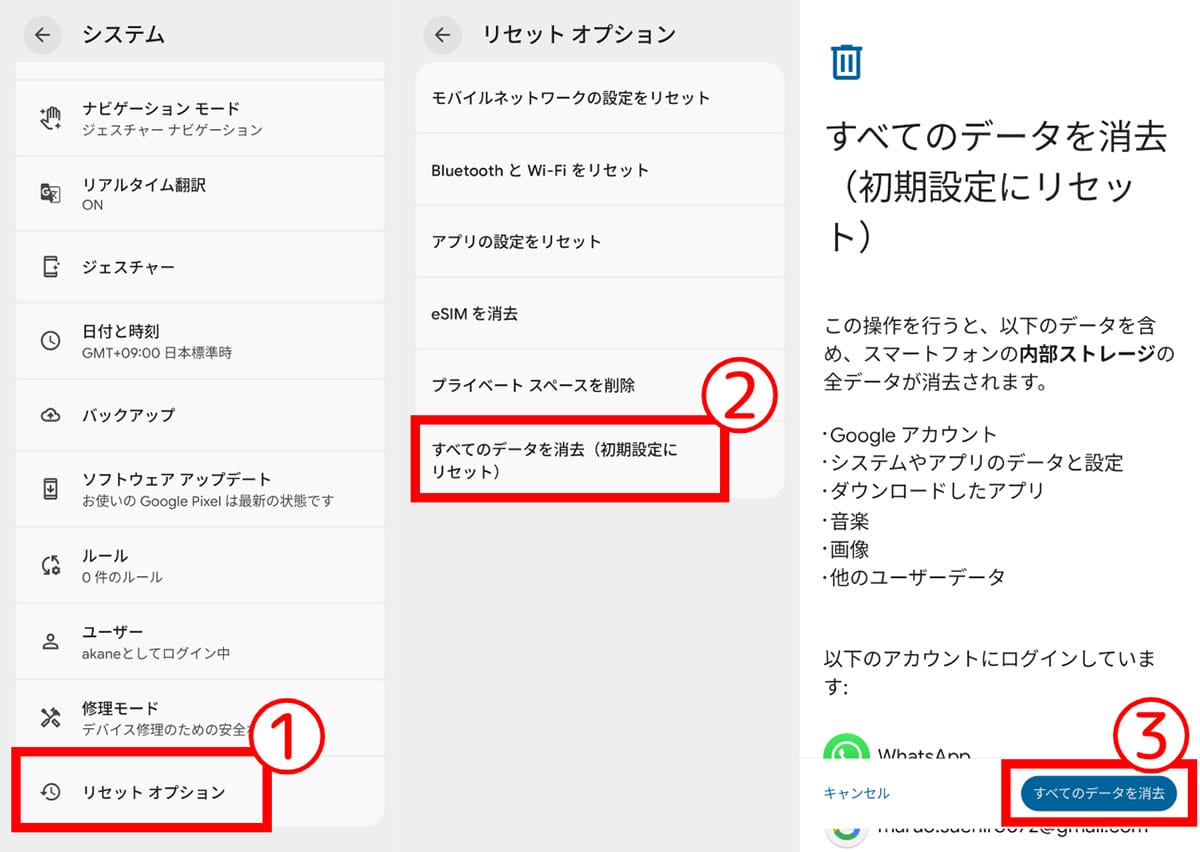Tap the 修理モード tools icon
Screen dimensions: 1200x852
[50, 718]
